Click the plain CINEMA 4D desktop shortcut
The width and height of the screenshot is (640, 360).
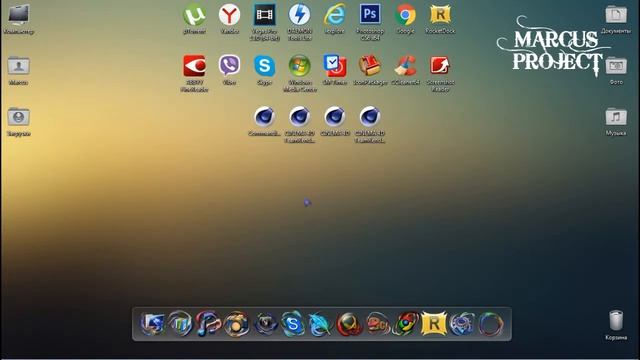click(x=335, y=117)
